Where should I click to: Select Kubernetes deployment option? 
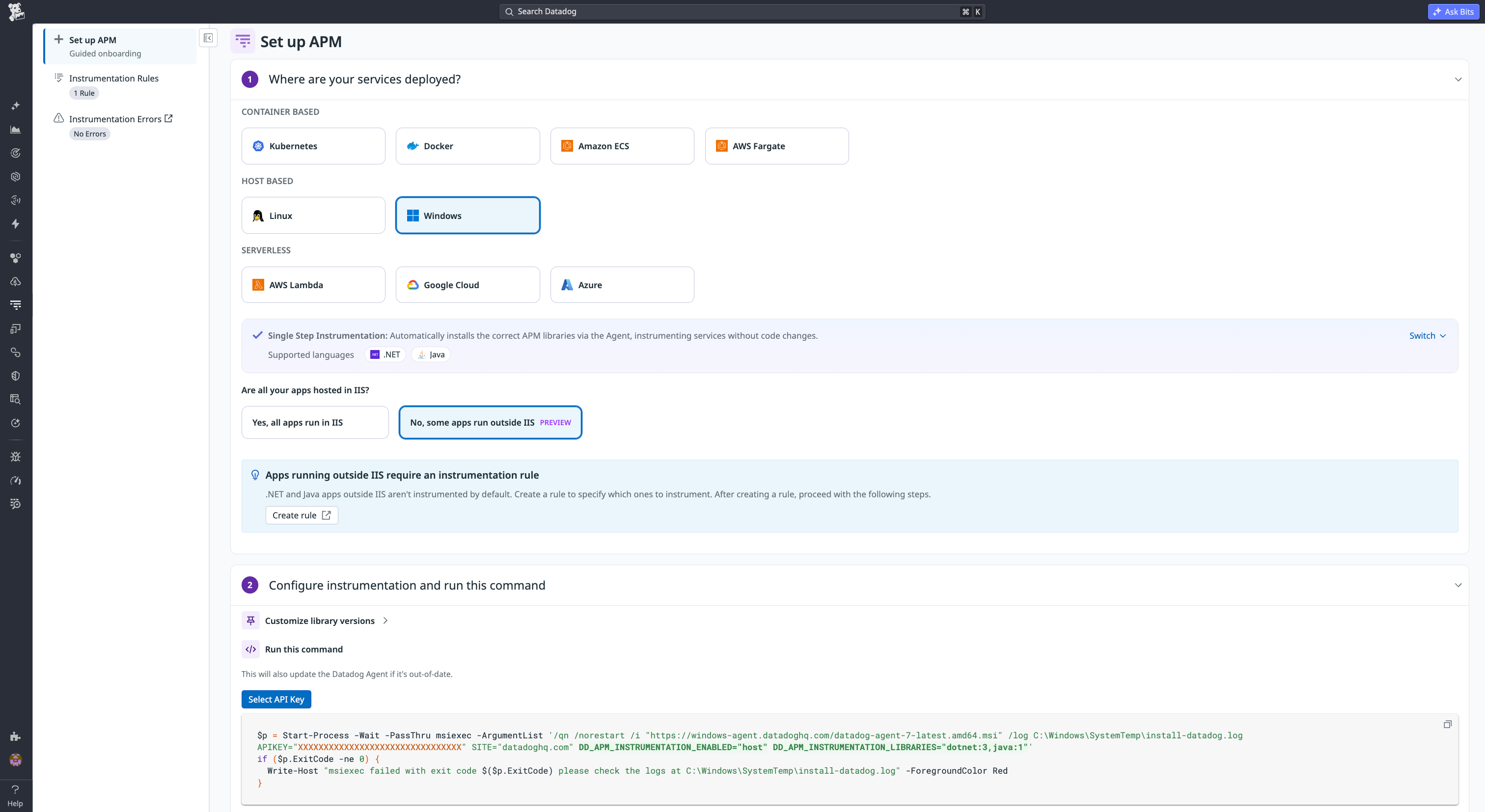pyautogui.click(x=313, y=146)
